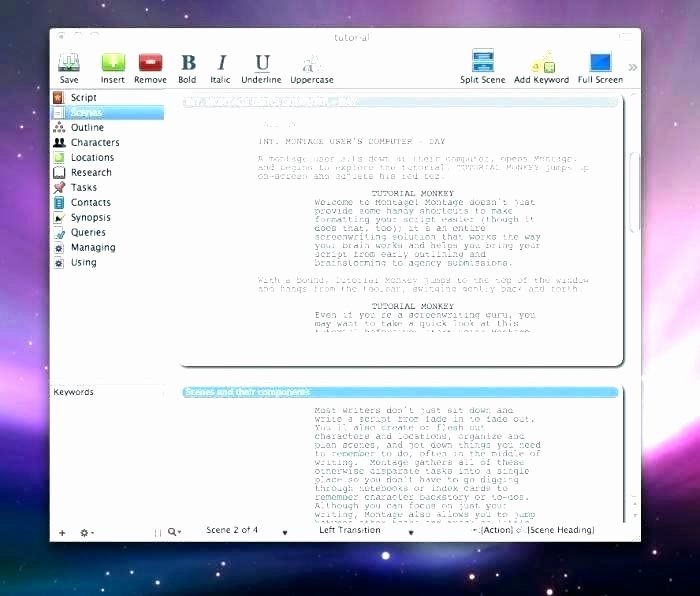This screenshot has height=596, width=700.
Task: Open the Scene 2 of 4 dropdown
Action: 246,530
